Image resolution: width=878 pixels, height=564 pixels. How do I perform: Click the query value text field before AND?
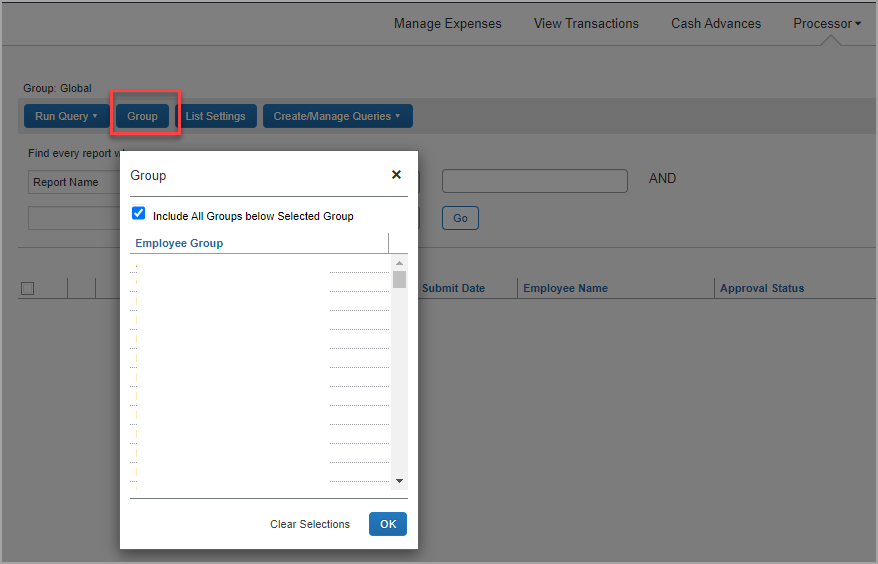(x=534, y=181)
